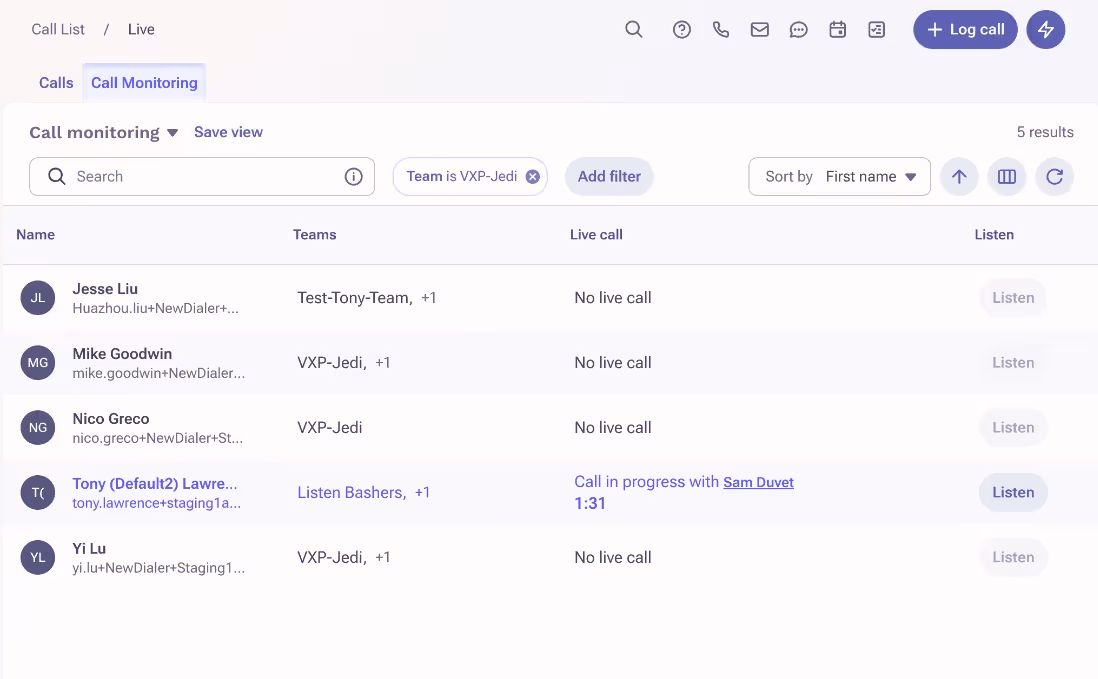Click the 5 results count
1098x679 pixels.
point(1045,132)
